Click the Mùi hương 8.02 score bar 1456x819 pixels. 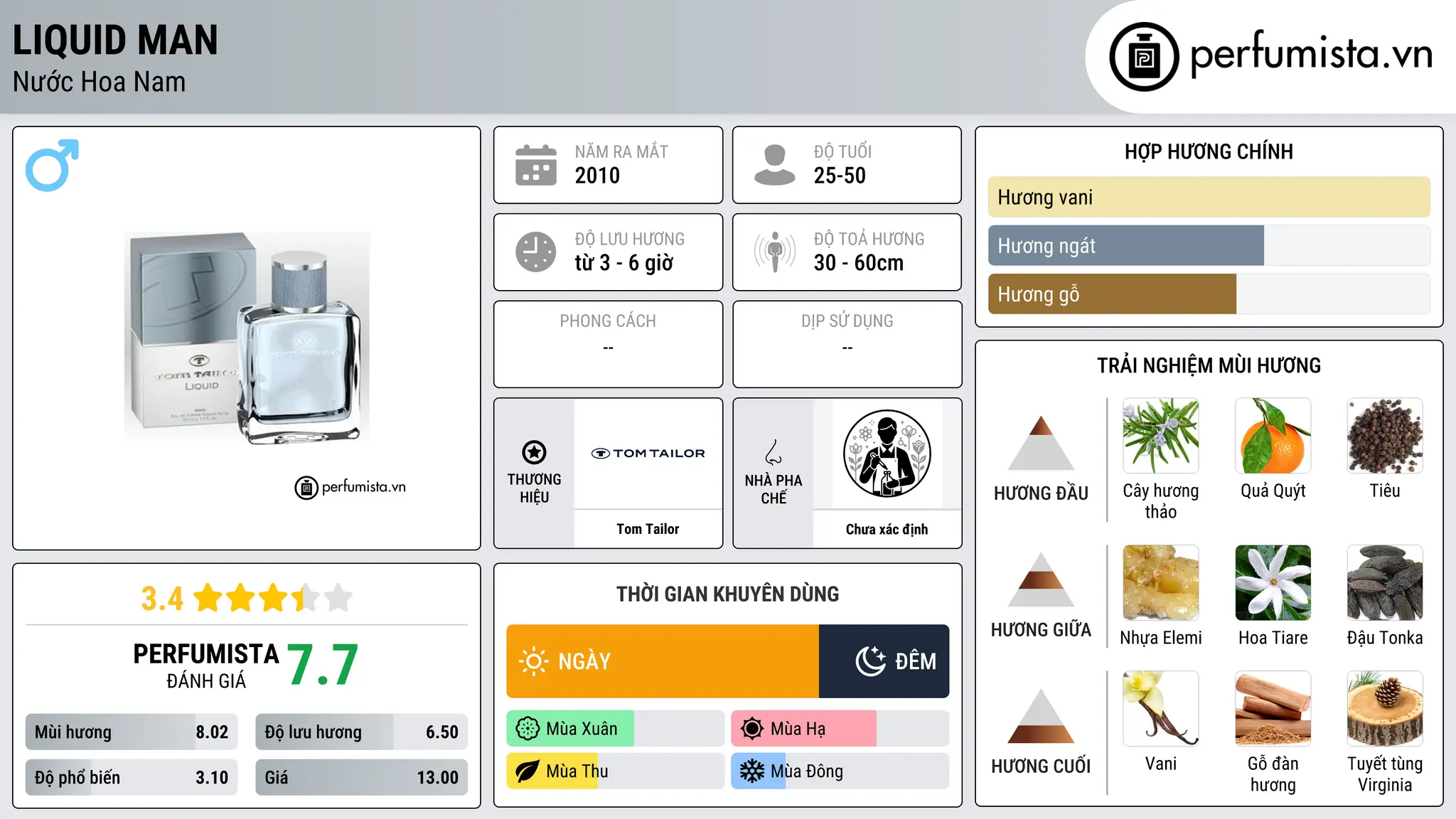pyautogui.click(x=132, y=732)
